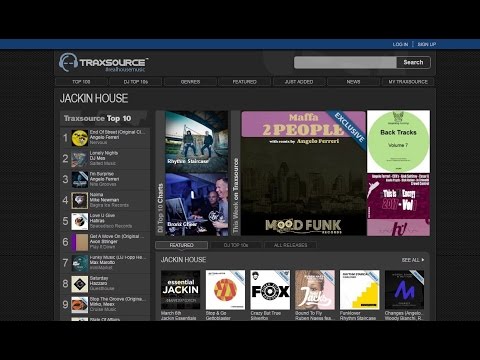Open Stop & Go release cover
This screenshot has width=480, height=360.
click(x=225, y=290)
